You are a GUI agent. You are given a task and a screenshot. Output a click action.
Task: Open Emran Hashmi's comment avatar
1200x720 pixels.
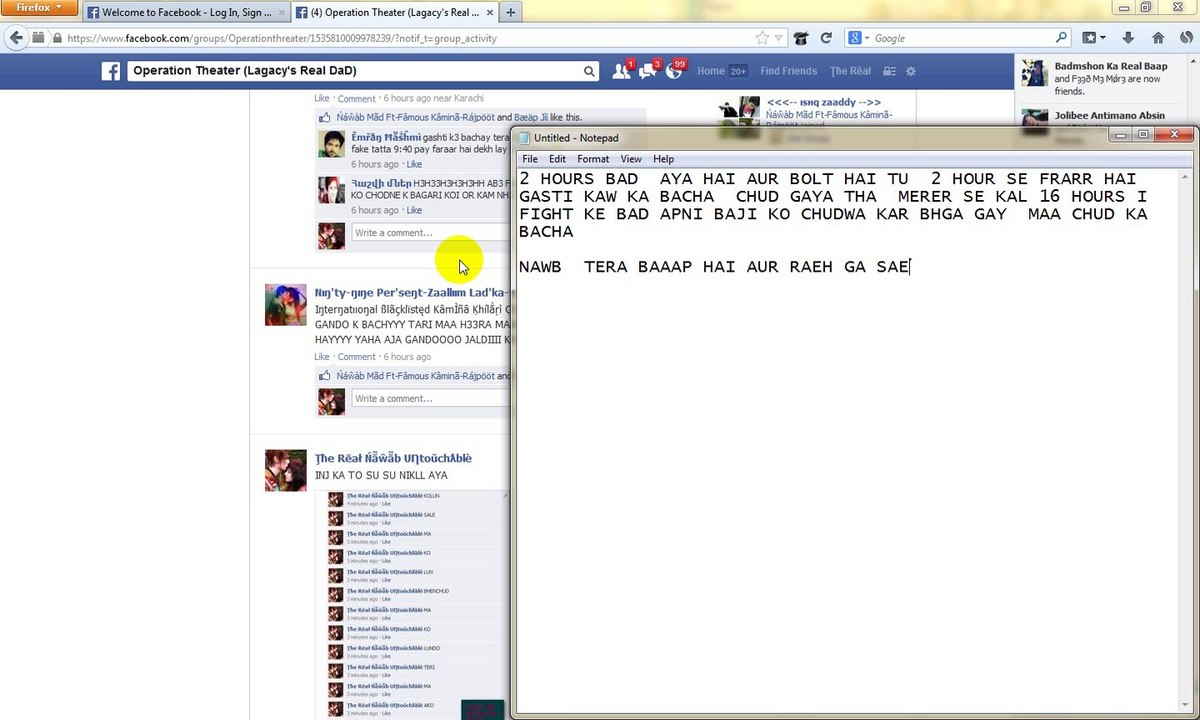point(331,143)
